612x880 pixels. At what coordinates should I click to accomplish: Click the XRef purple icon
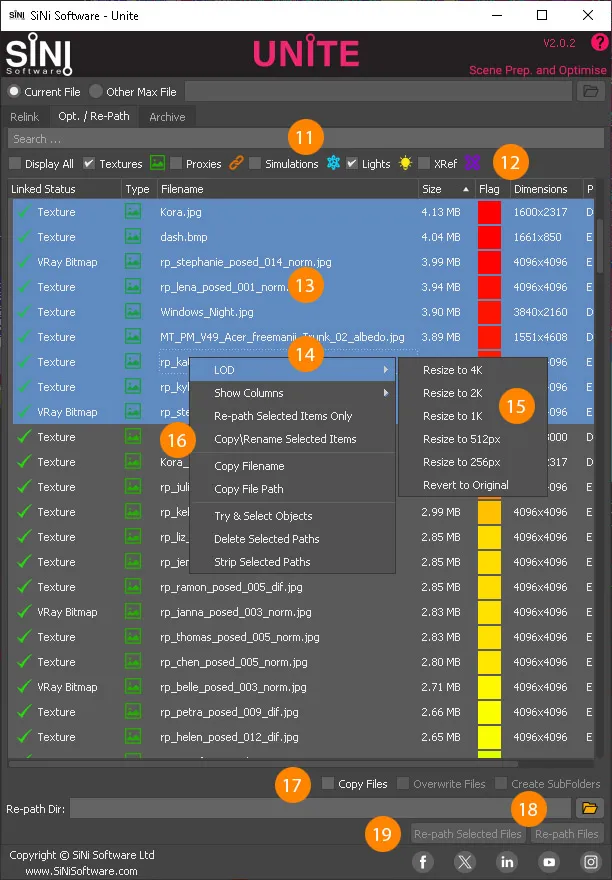[473, 163]
